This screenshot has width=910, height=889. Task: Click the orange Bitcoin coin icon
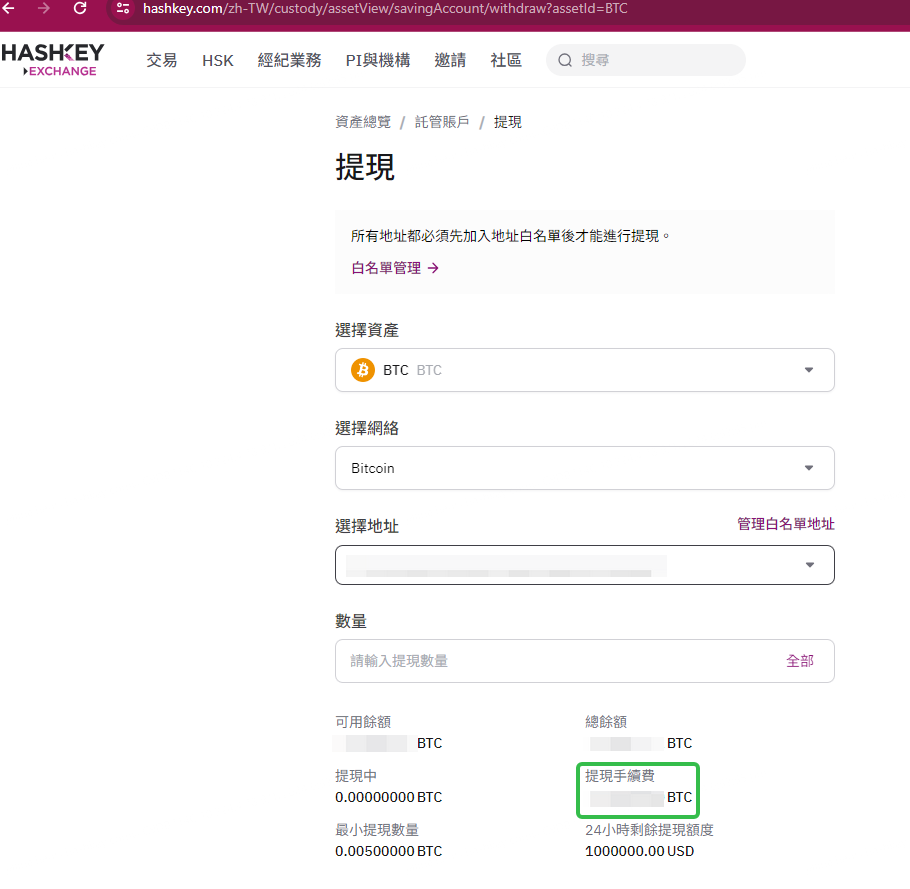coord(363,370)
